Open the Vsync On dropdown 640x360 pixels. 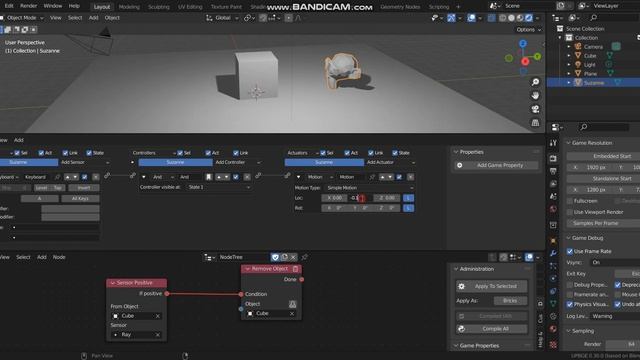click(x=615, y=263)
